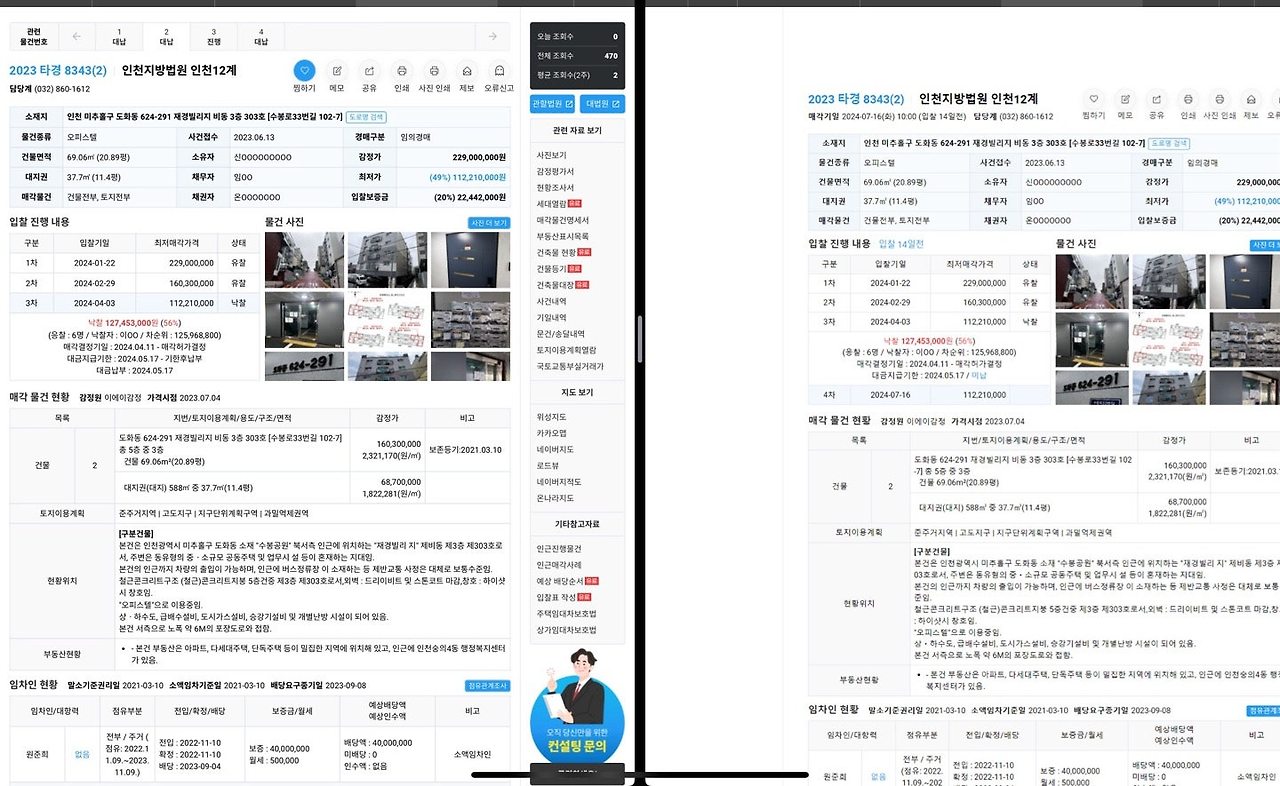Screen dimensions: 1280x786
Task: Open 건축물 현황 link in sidebar
Action: coord(566,252)
